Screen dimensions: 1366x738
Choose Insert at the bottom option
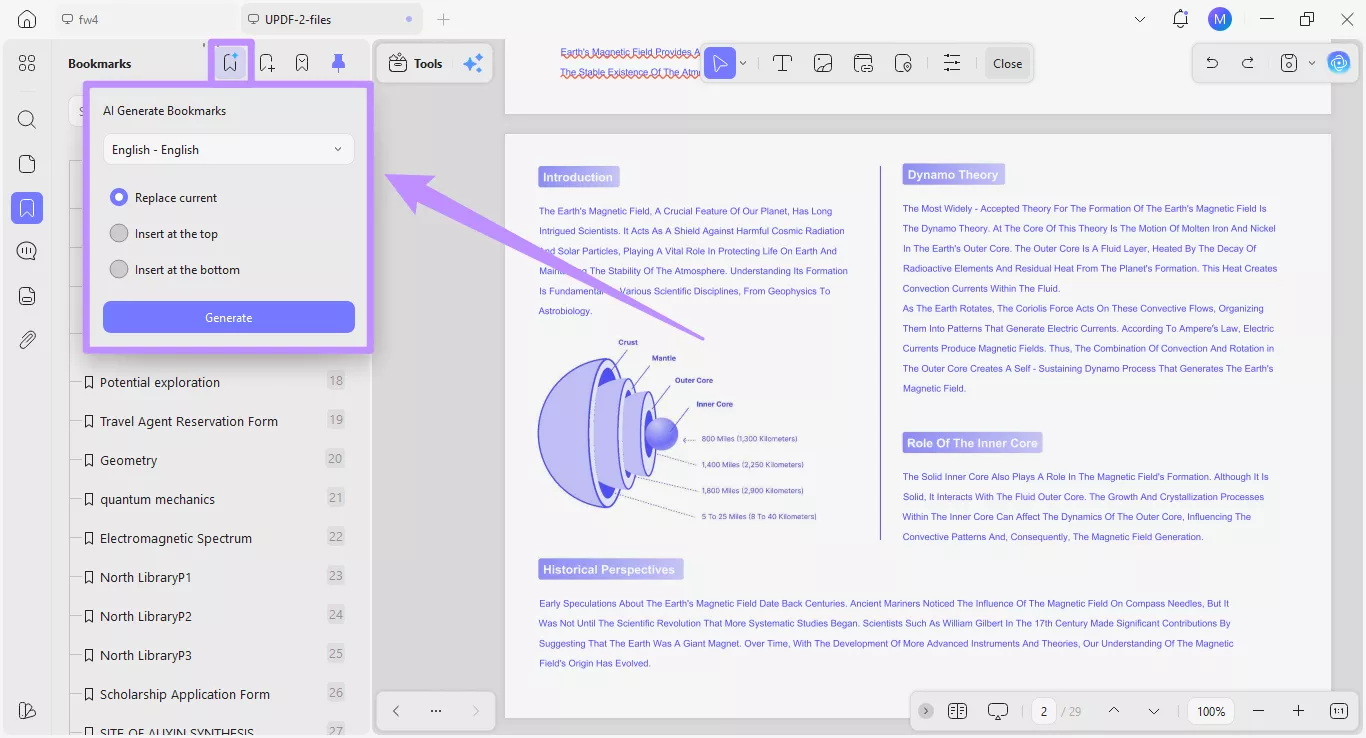click(x=119, y=269)
